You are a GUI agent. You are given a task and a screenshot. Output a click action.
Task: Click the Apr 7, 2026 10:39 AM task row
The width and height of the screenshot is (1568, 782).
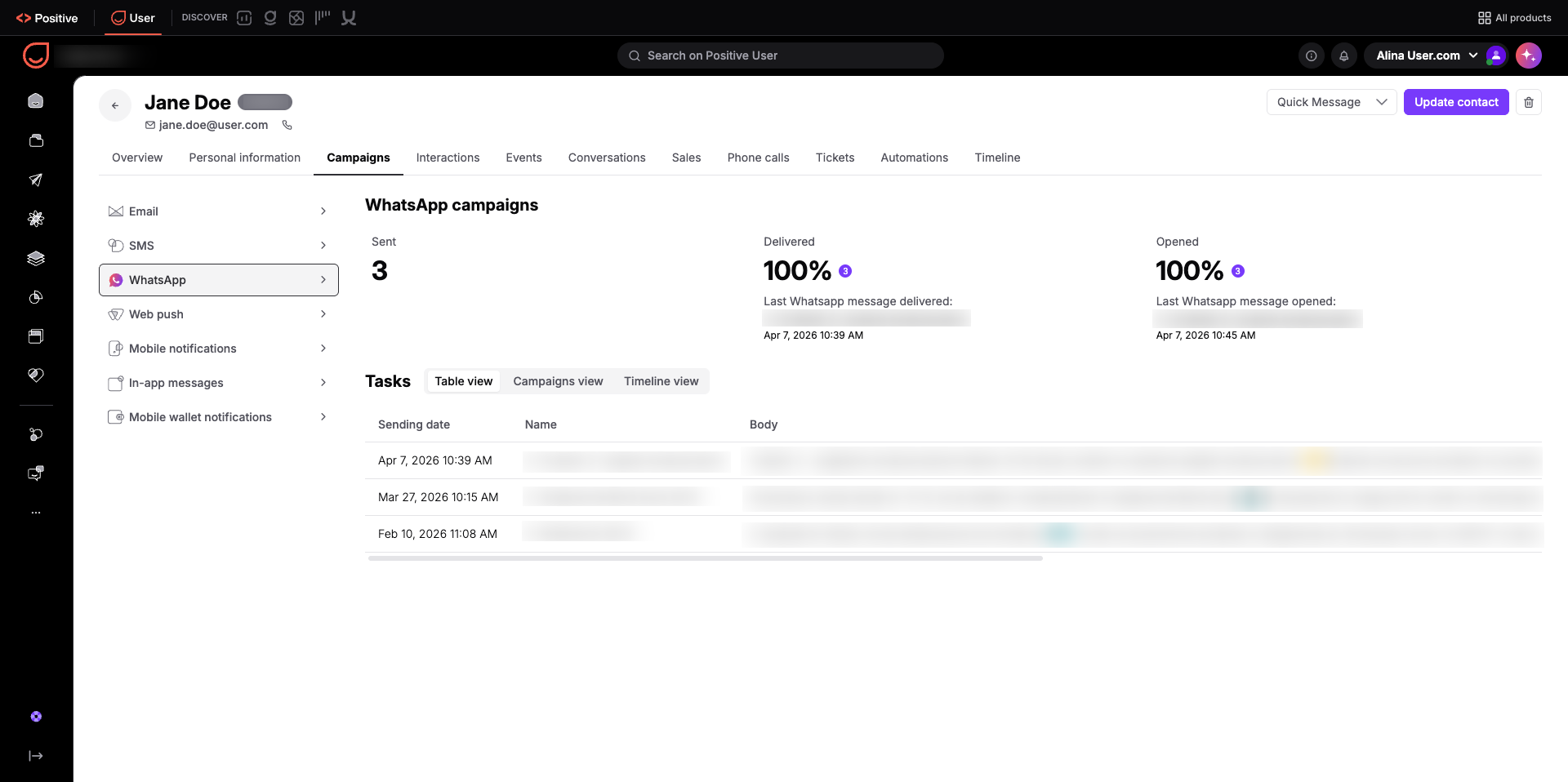pos(953,460)
